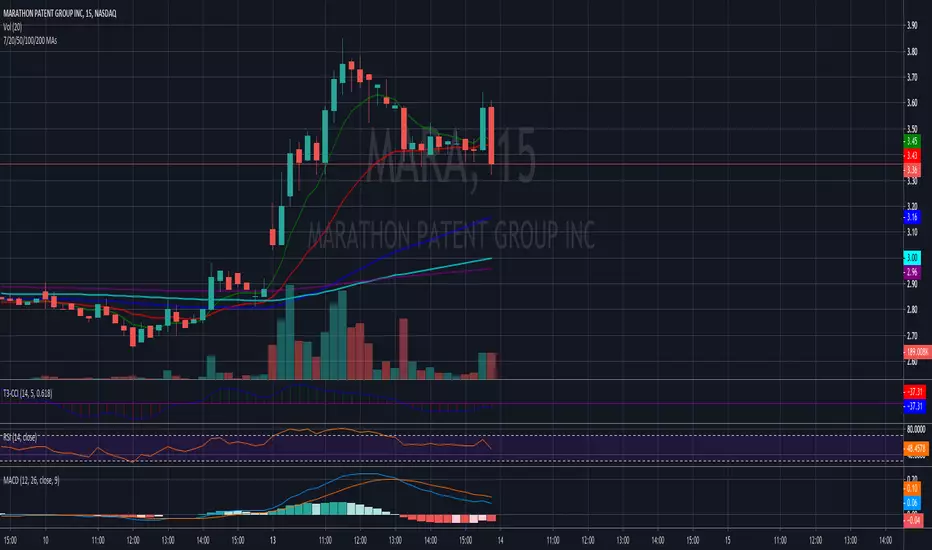932x550 pixels.
Task: Click the MARATHON PATENT GROUP INC, 15, NASDAQ legend title
Action: pos(59,13)
